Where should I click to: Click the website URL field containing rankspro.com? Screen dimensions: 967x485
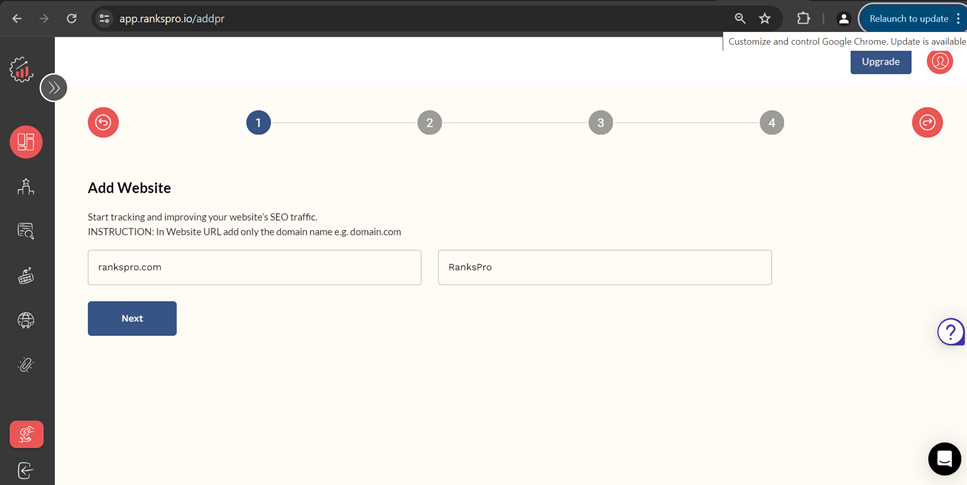pyautogui.click(x=255, y=267)
